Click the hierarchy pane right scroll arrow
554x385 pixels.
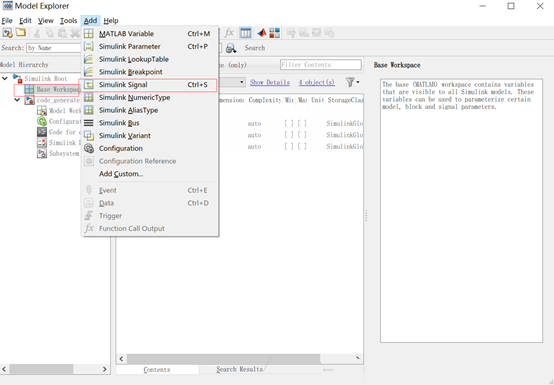105,369
